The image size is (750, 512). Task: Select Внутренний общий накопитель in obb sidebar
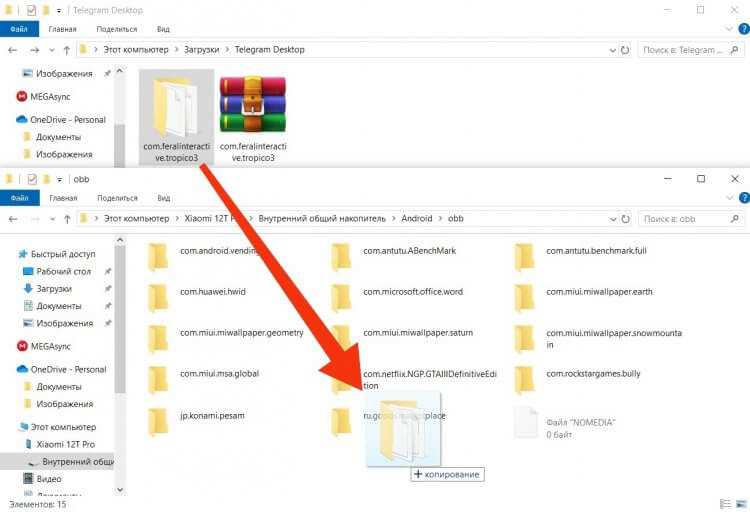coord(57,462)
